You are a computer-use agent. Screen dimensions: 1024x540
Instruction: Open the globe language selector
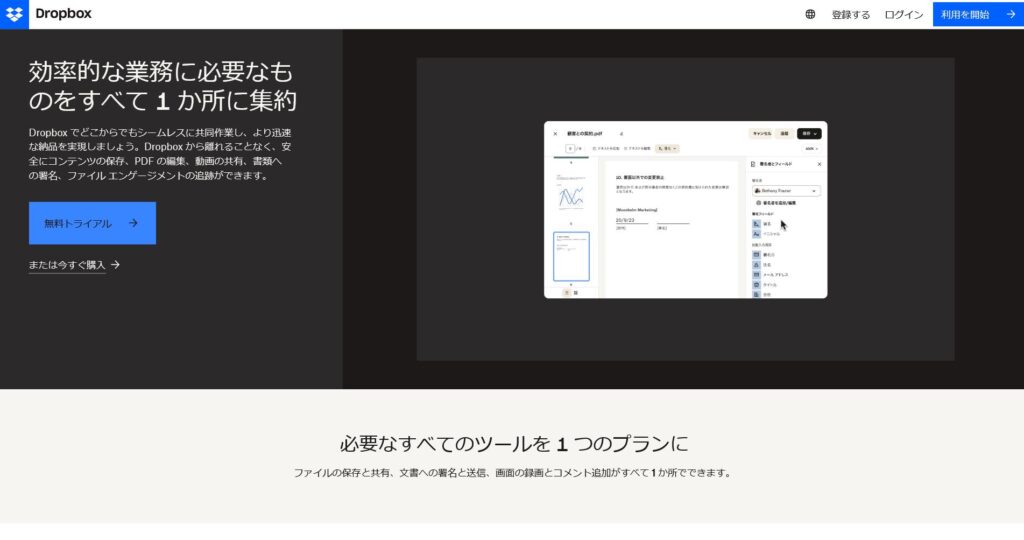pos(810,15)
